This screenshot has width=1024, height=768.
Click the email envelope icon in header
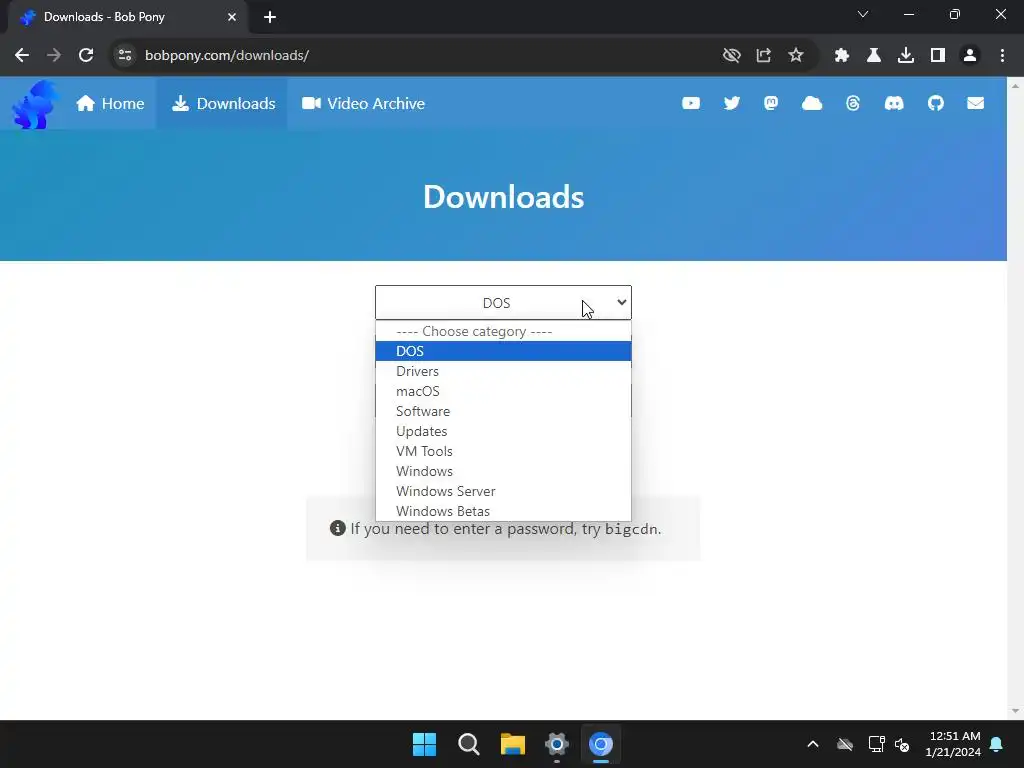pyautogui.click(x=975, y=103)
